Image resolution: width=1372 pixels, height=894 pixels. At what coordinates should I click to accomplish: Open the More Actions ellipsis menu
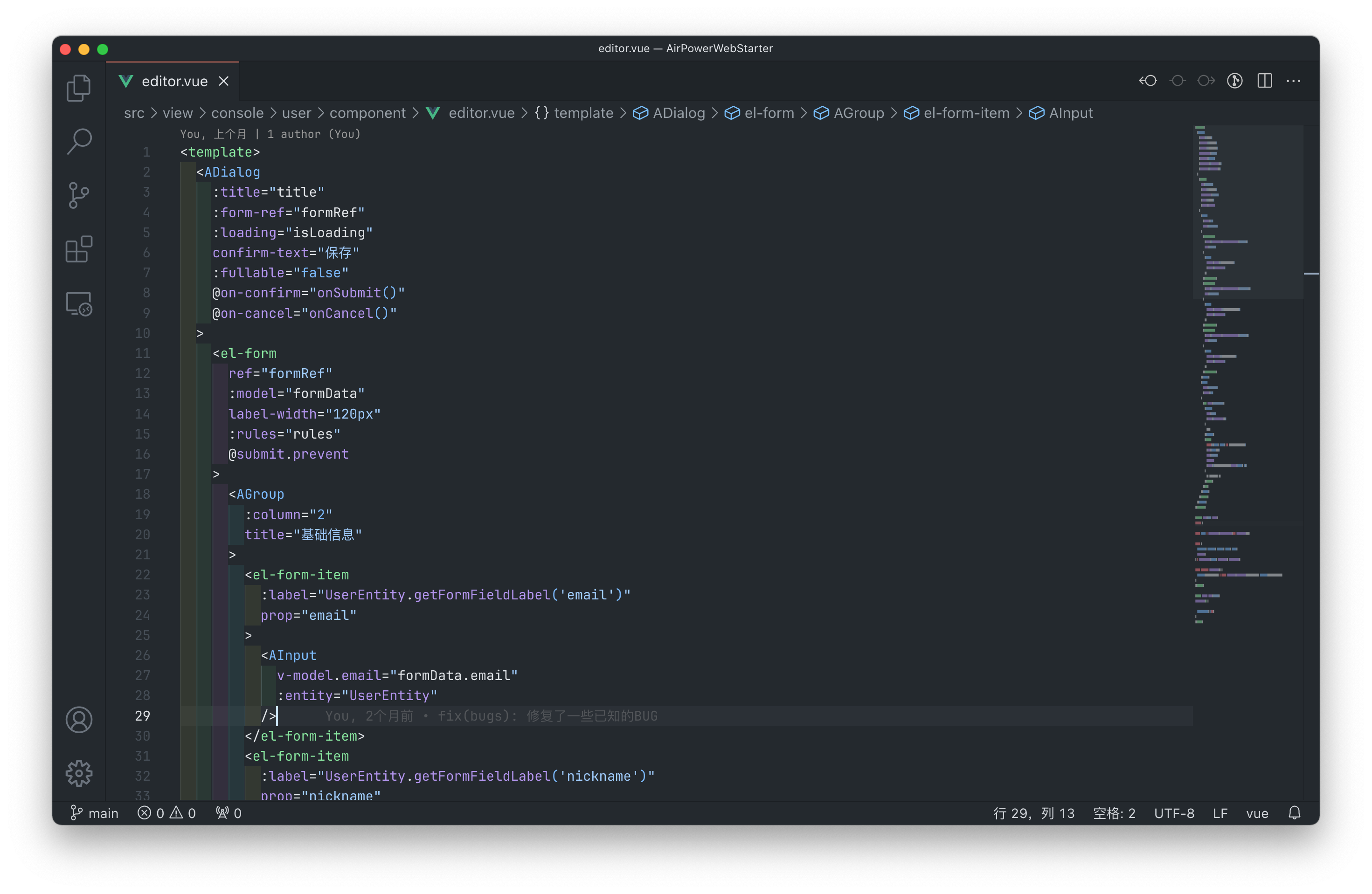1294,81
